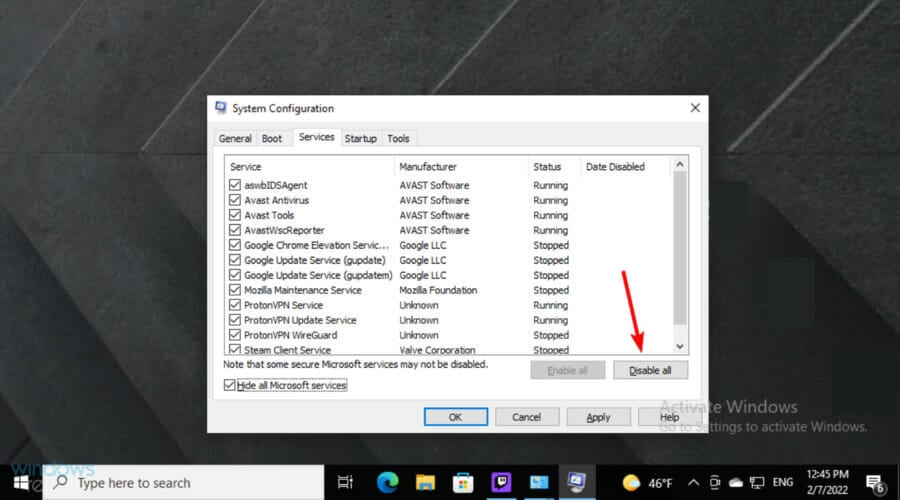The image size is (900, 500).
Task: Click the Apply button
Action: tap(598, 417)
